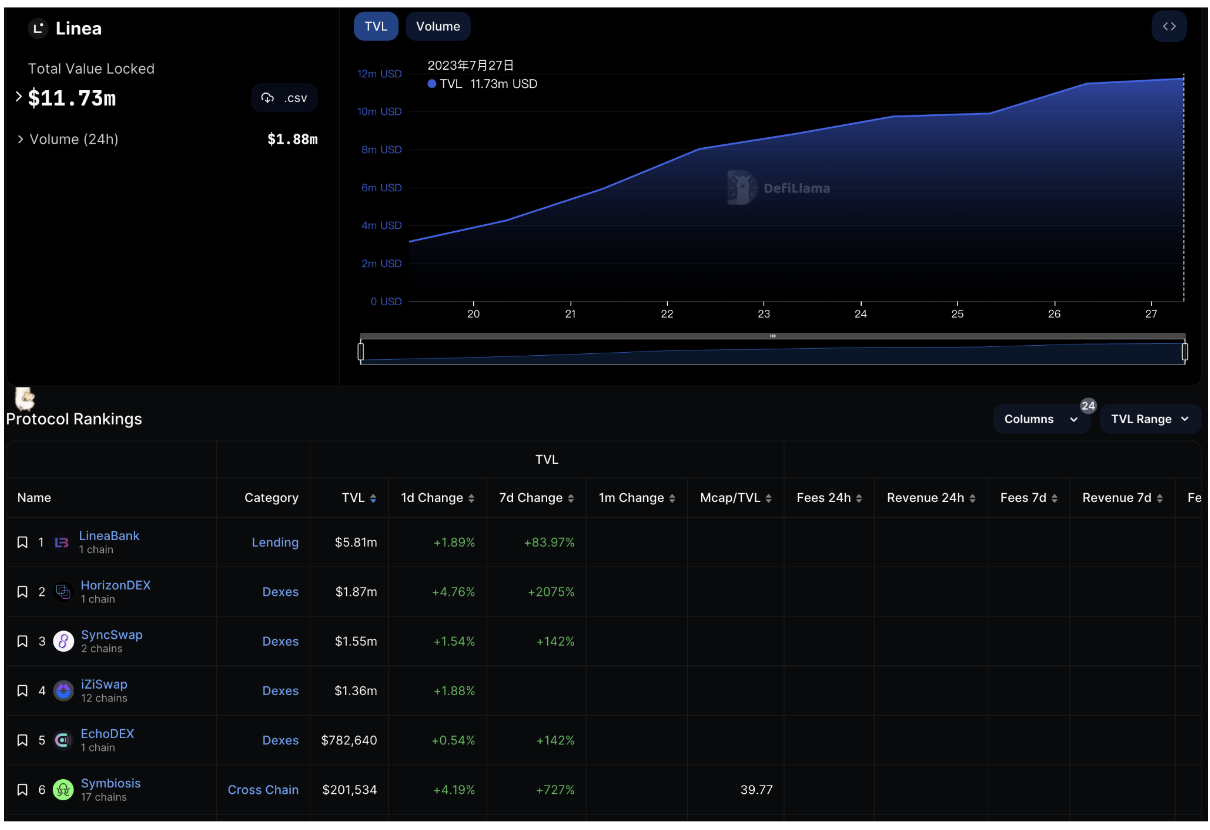Viewport: 1210px width, 830px height.
Task: Click iZiSwap's +1.88% 1d change
Action: click(454, 691)
